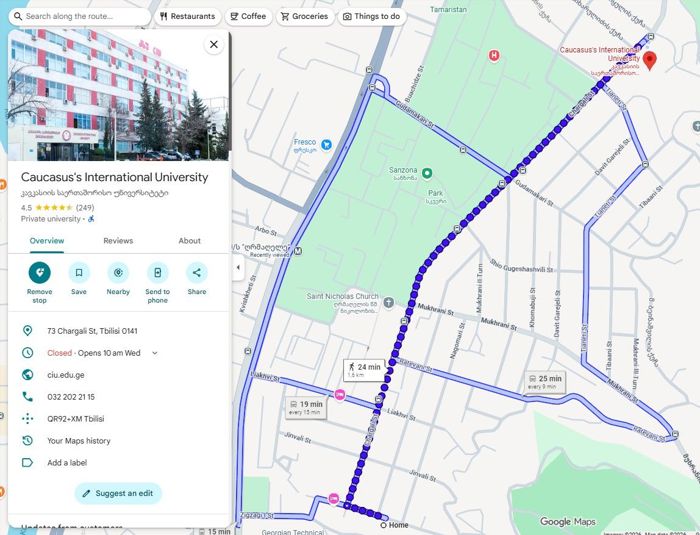Viewport: 700px width, 535px height.
Task: Click the Nearby icon
Action: [118, 273]
